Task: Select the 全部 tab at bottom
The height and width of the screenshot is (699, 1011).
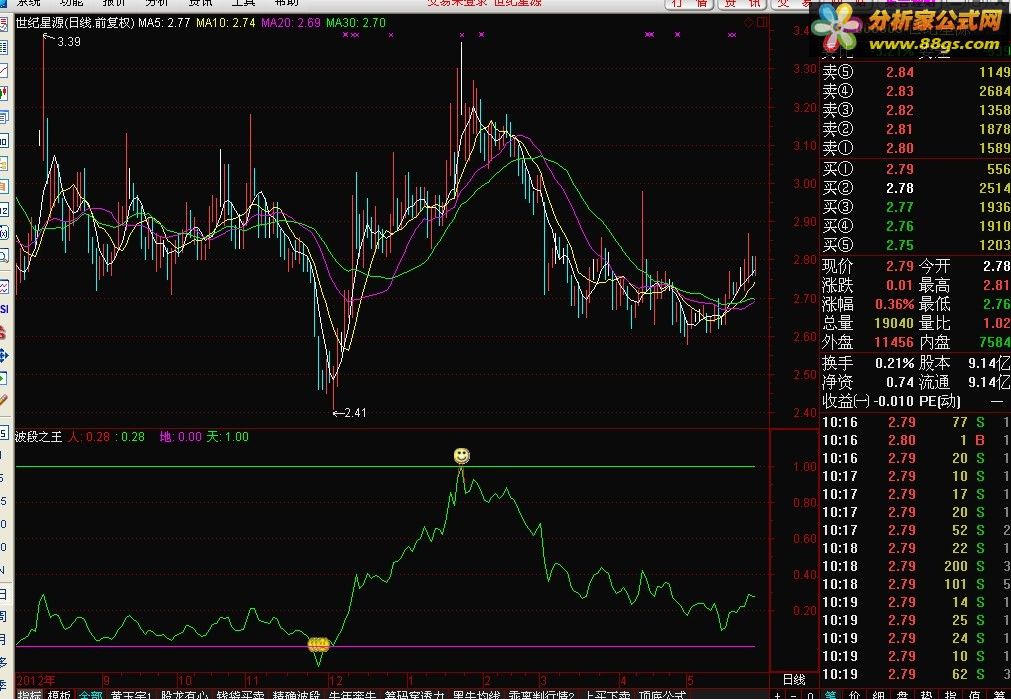Action: point(91,695)
